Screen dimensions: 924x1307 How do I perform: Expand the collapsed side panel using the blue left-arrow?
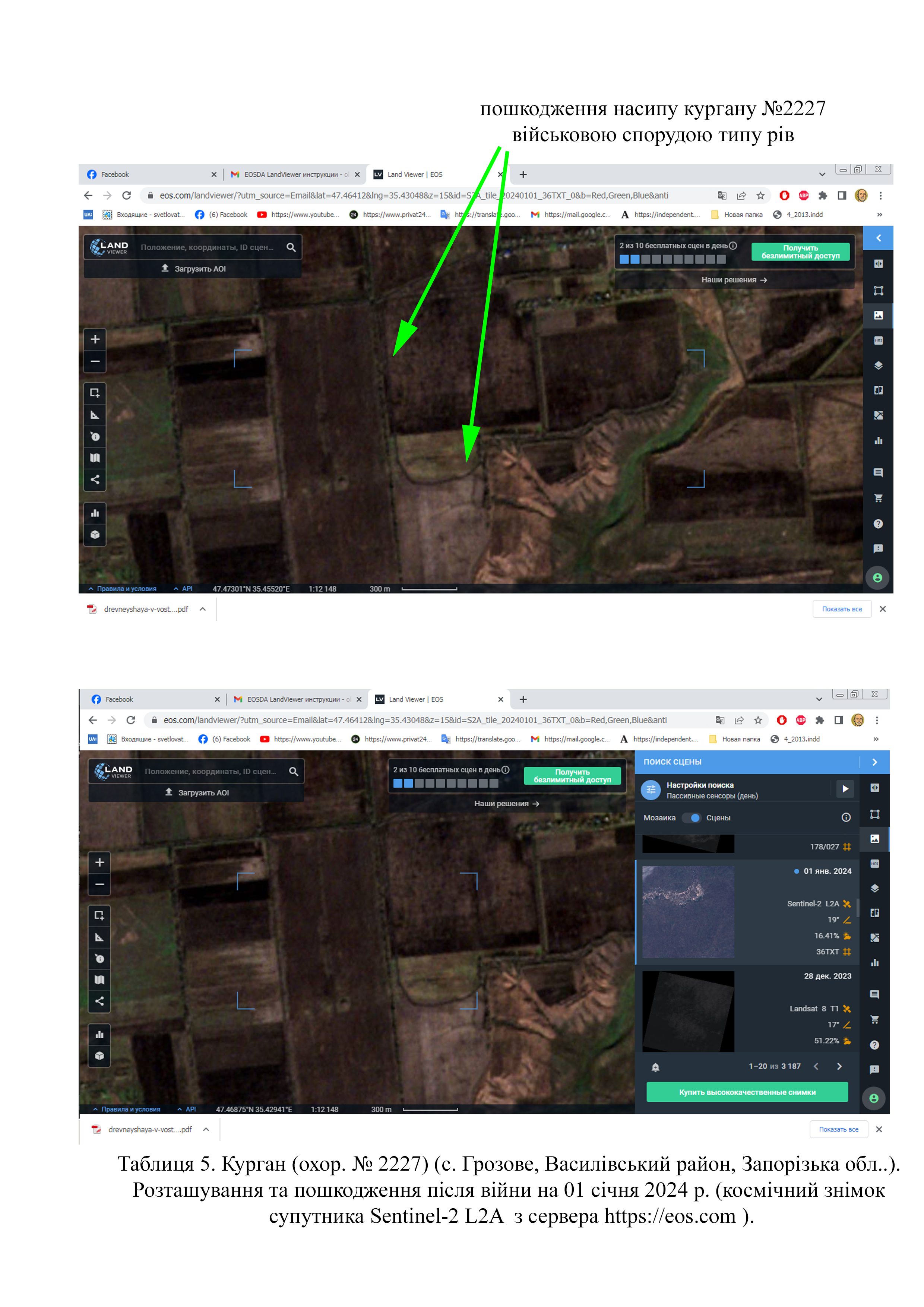(879, 238)
